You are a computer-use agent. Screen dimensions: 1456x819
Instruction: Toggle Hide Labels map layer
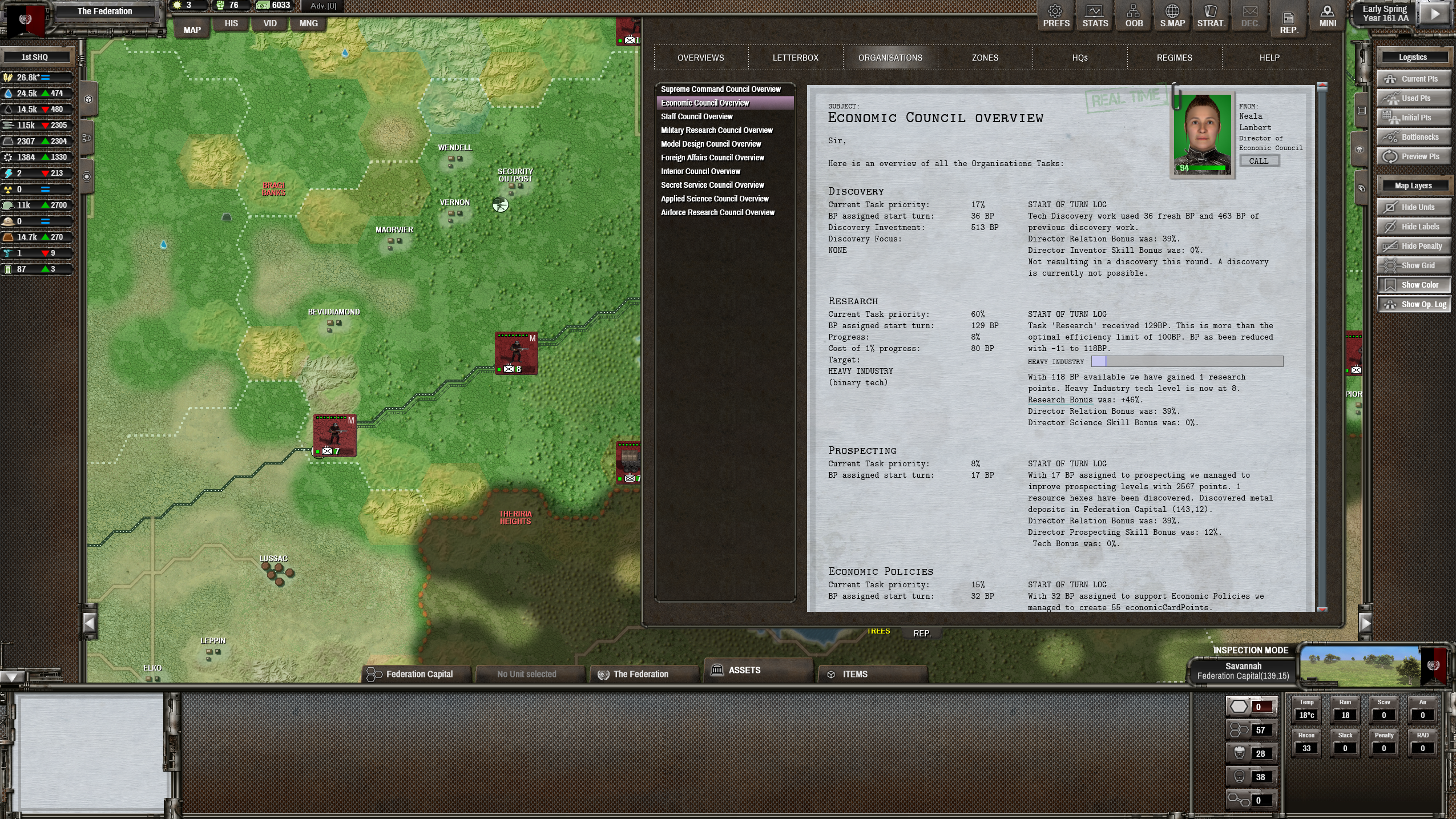coord(1414,227)
